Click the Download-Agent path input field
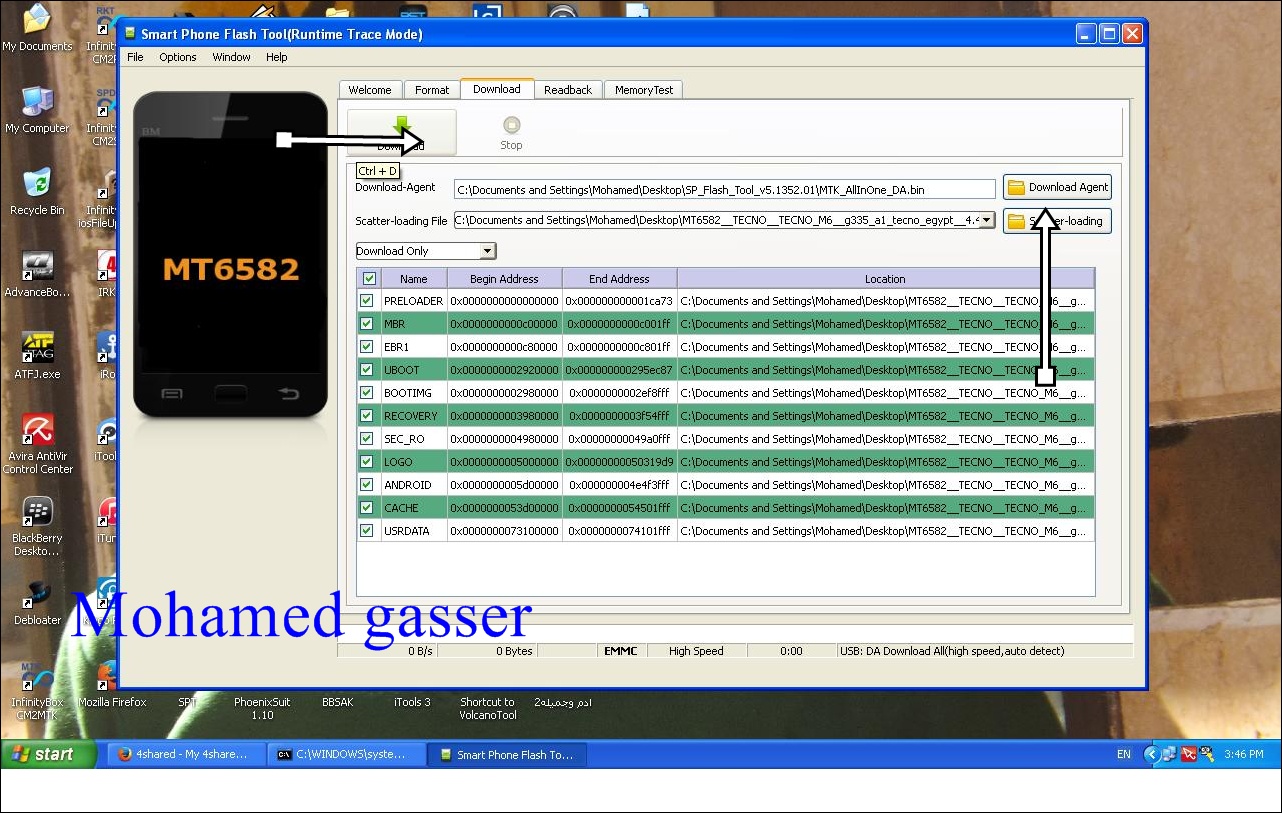The image size is (1282, 813). pos(725,189)
